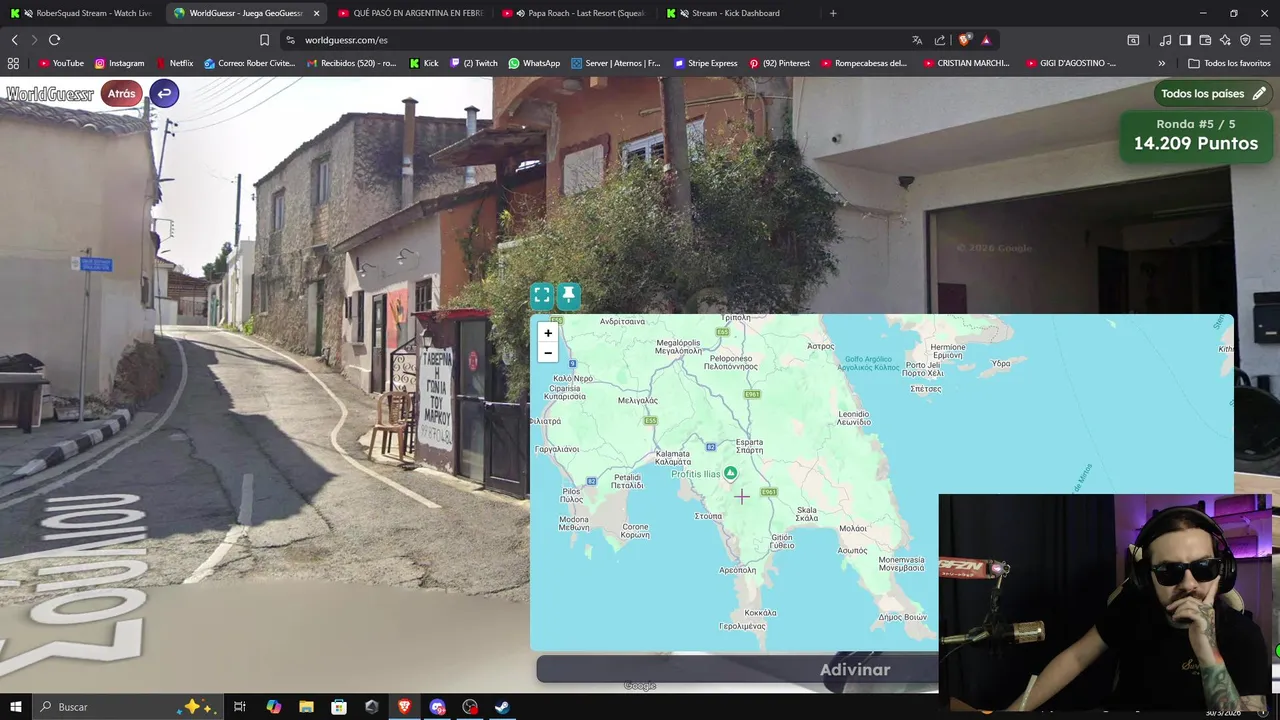1280x720 pixels.
Task: Open the (2) Twitch bookmark
Action: click(x=474, y=63)
